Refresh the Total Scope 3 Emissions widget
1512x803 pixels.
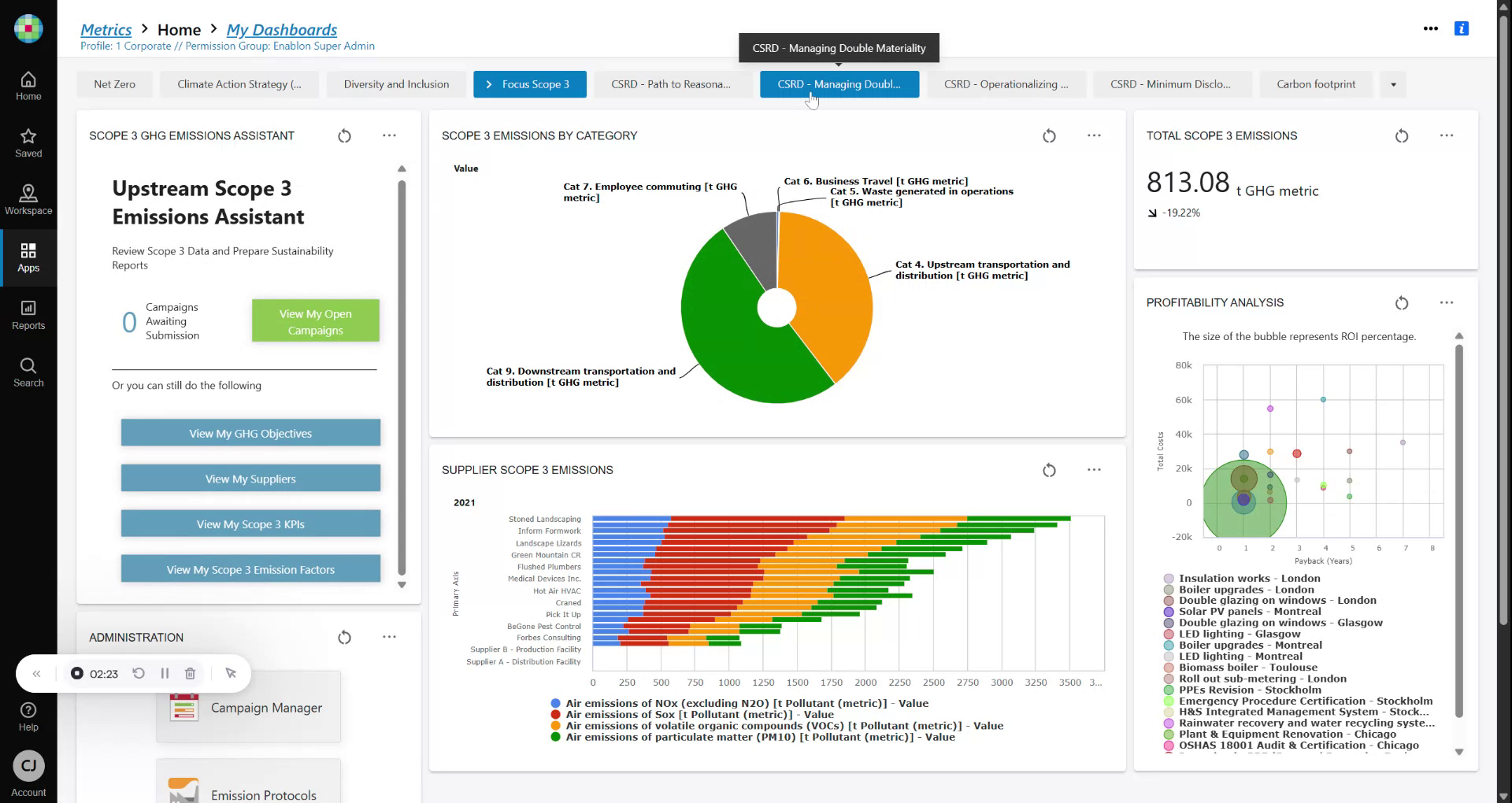[x=1401, y=136]
